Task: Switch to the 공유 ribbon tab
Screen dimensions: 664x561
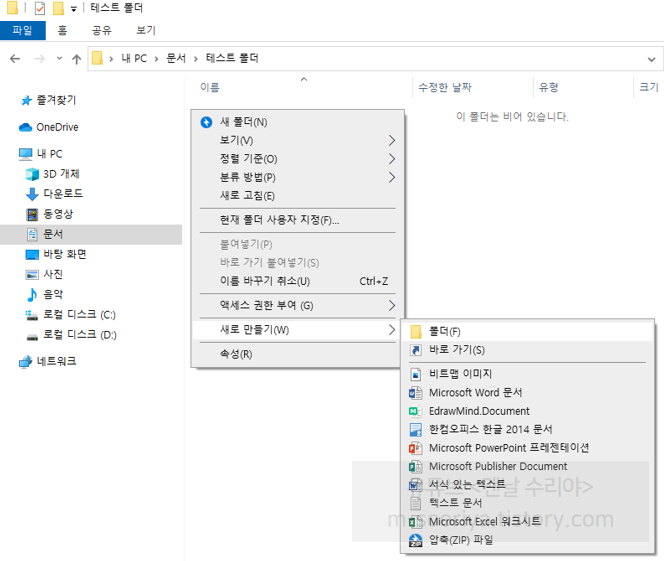Action: pyautogui.click(x=101, y=30)
